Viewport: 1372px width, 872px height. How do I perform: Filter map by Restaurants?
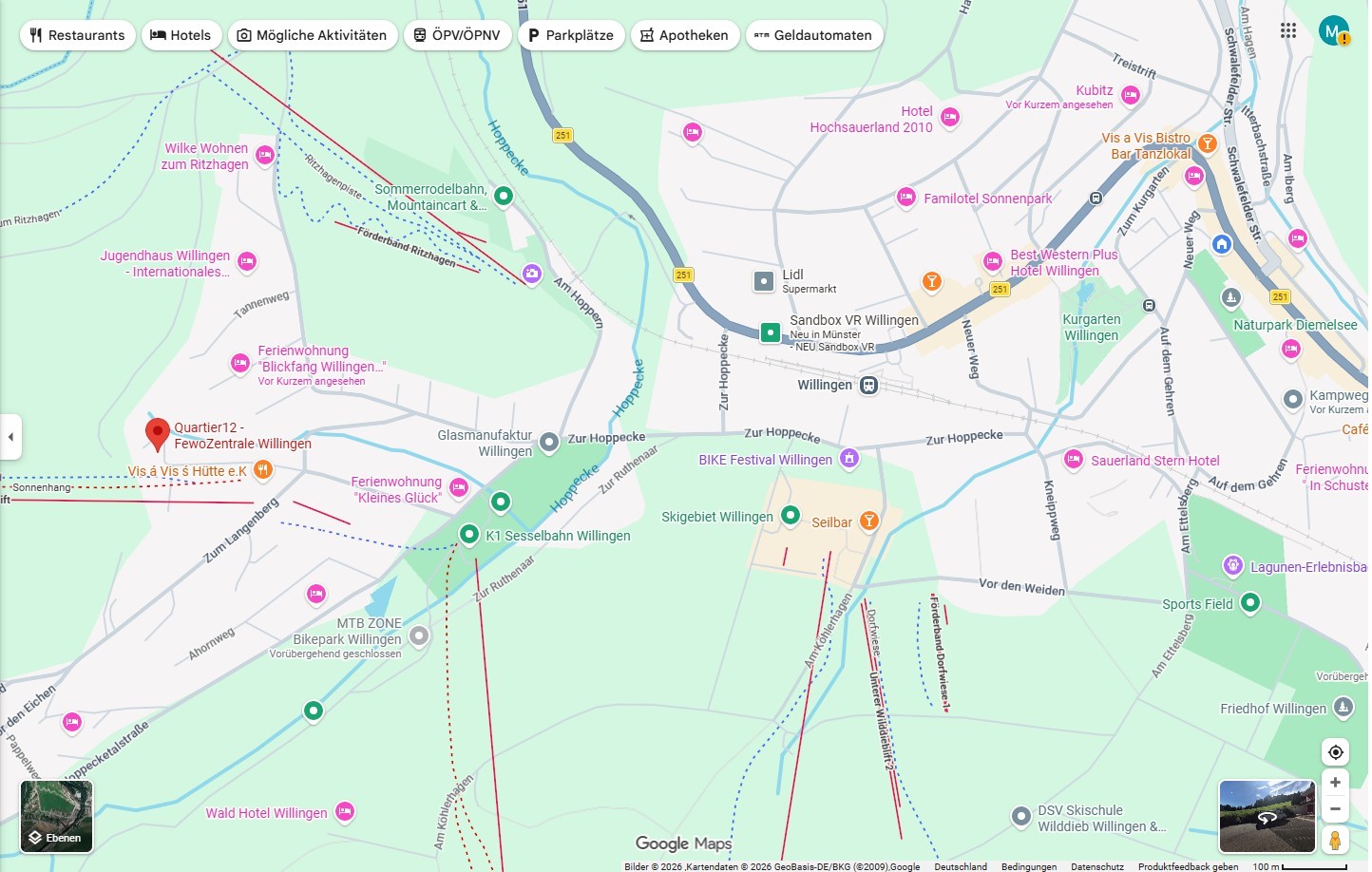click(77, 35)
